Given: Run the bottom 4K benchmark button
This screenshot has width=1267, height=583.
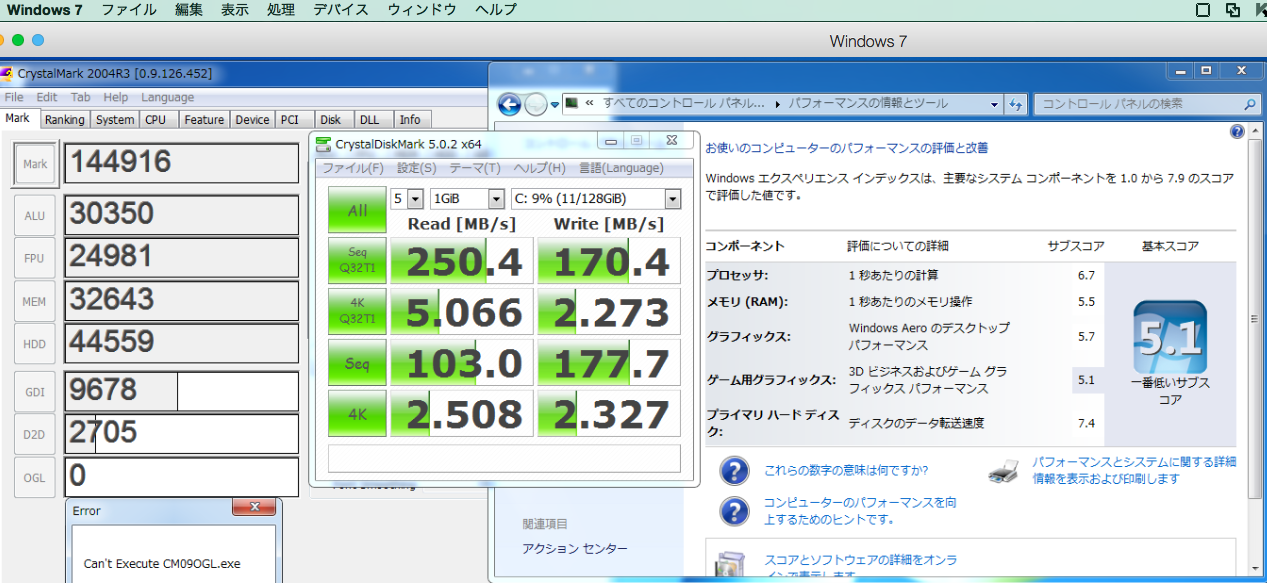Looking at the screenshot, I should click(x=357, y=413).
